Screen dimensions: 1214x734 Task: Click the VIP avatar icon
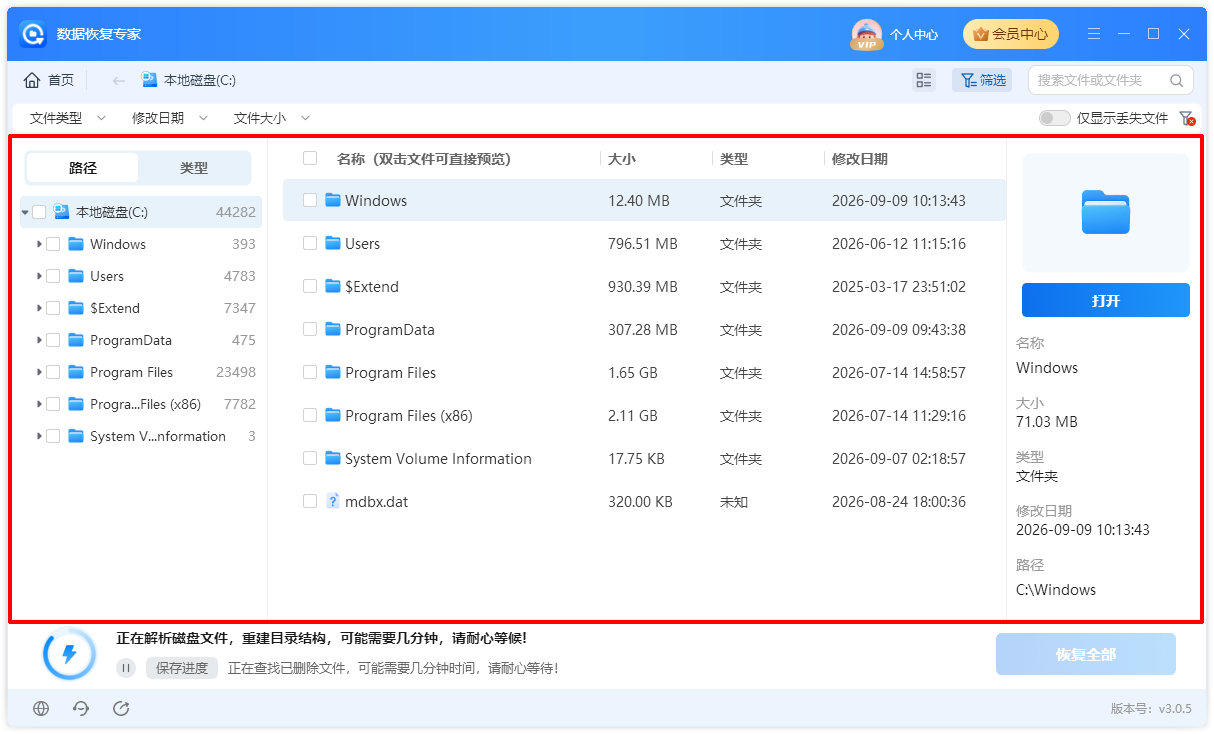click(x=867, y=34)
